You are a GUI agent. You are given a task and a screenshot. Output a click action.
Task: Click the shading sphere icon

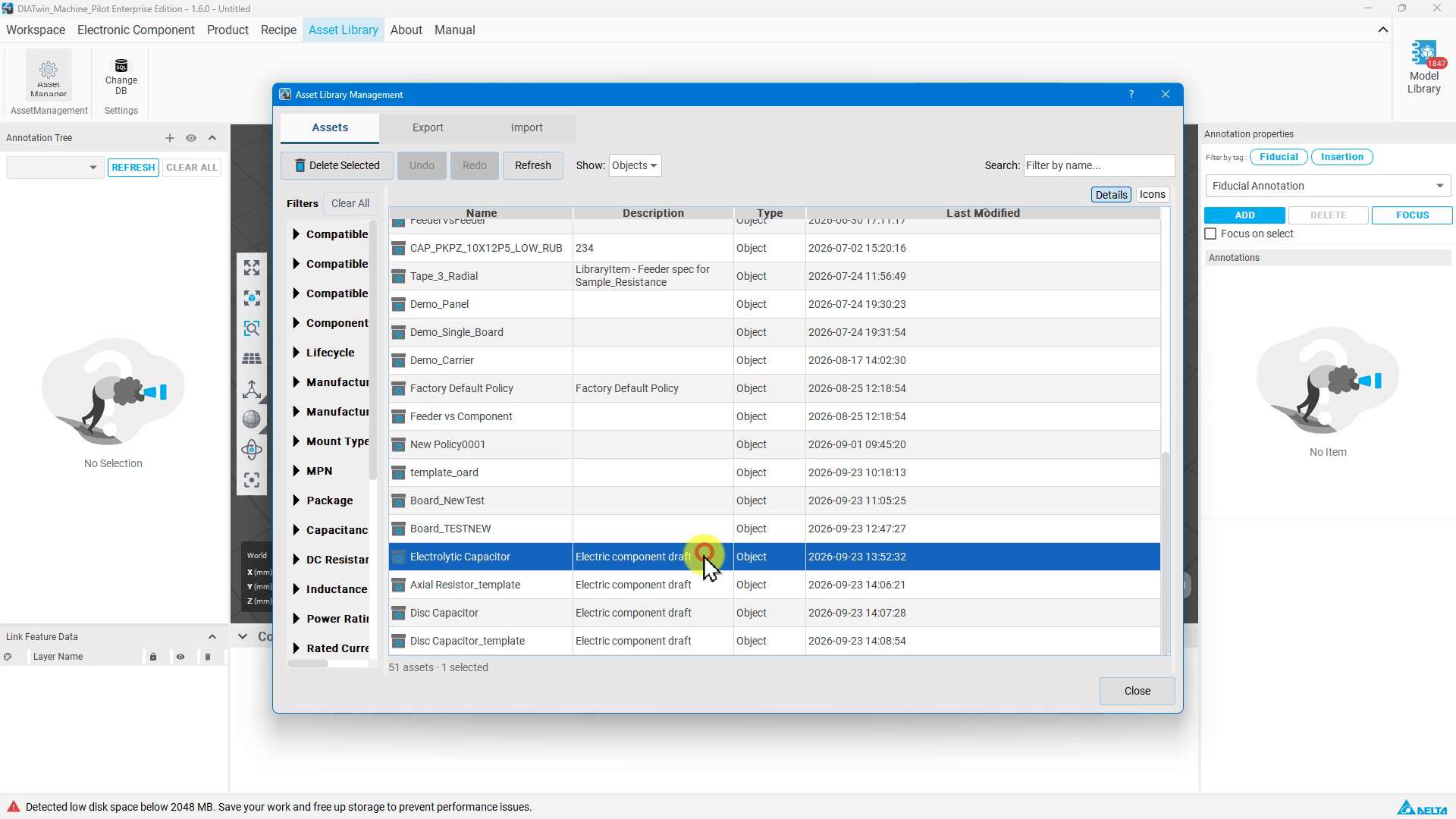click(252, 419)
